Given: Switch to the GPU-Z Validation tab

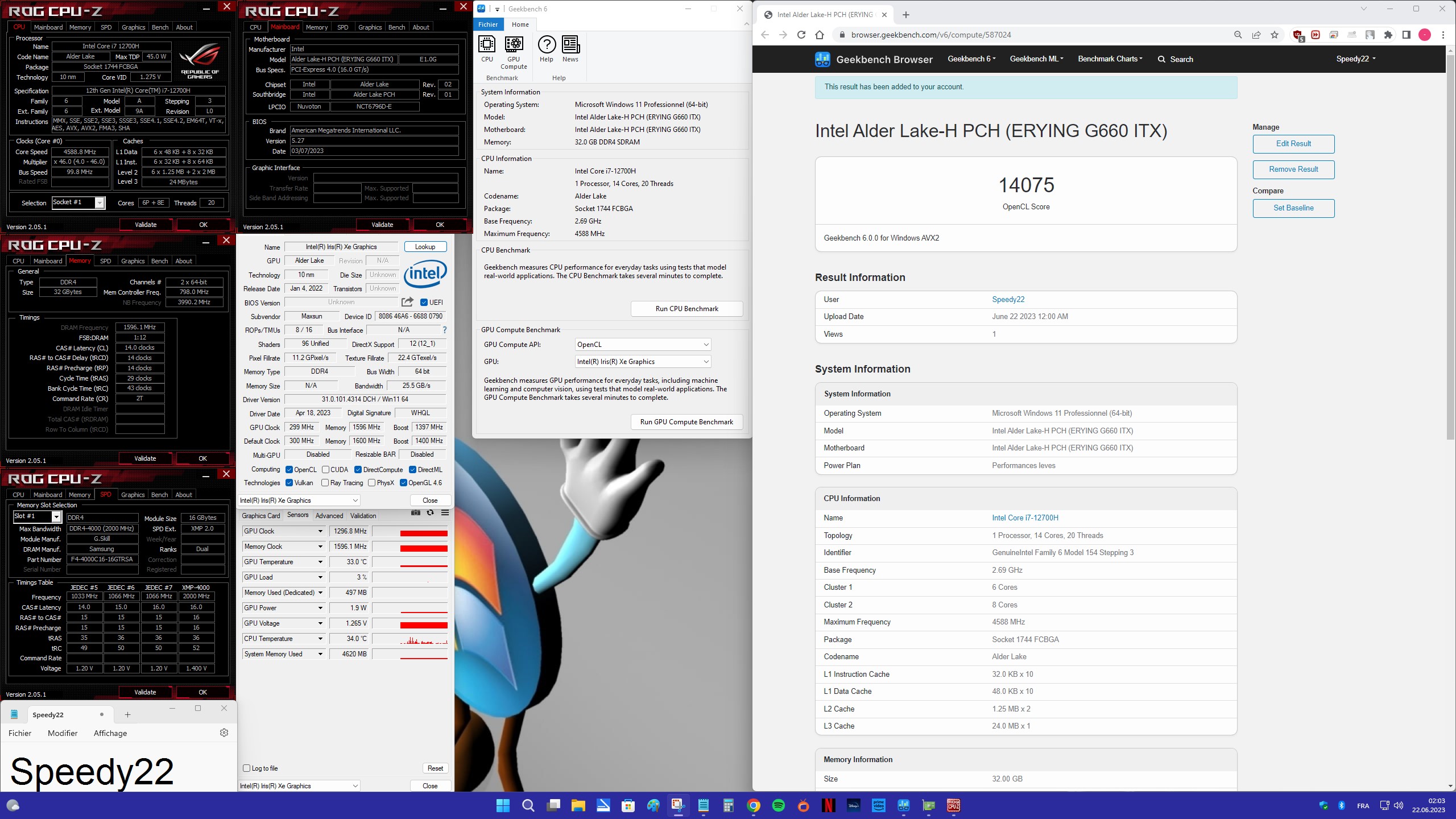Looking at the screenshot, I should [363, 516].
